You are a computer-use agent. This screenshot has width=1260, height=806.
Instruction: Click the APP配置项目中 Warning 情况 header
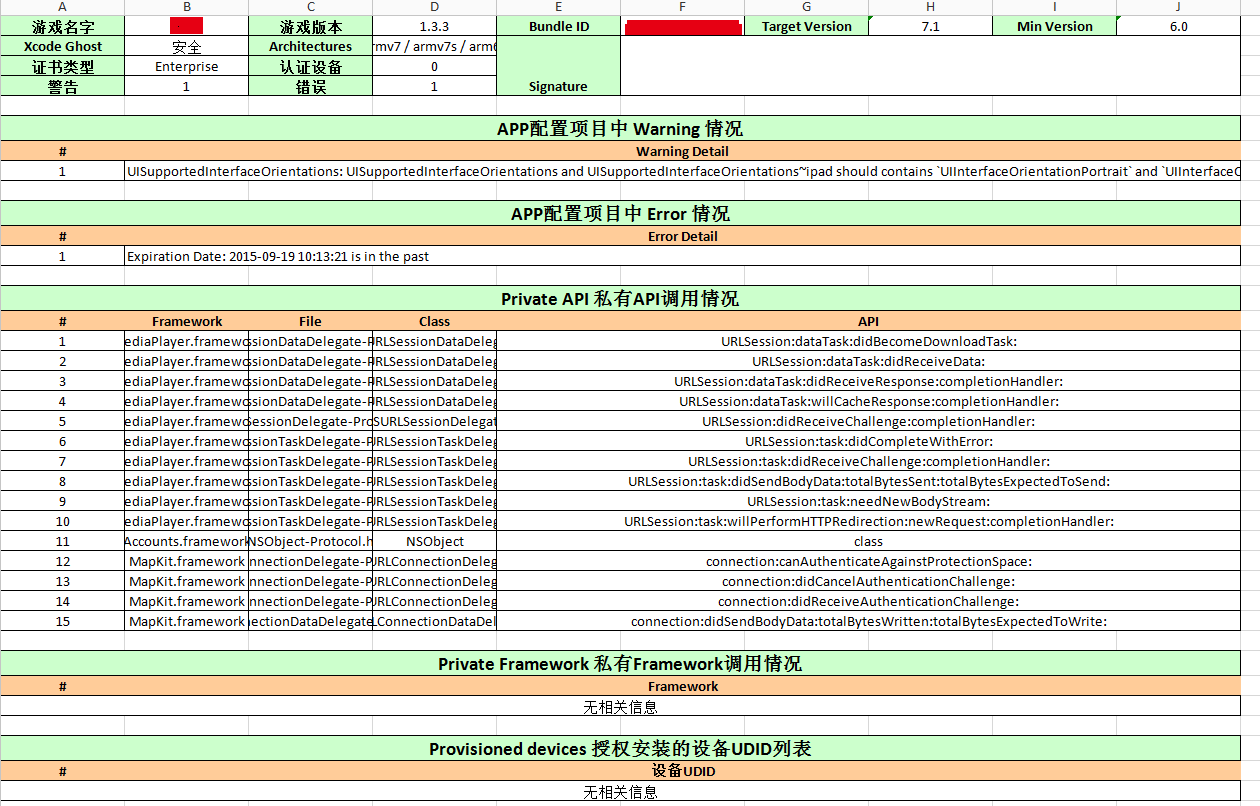coord(620,129)
